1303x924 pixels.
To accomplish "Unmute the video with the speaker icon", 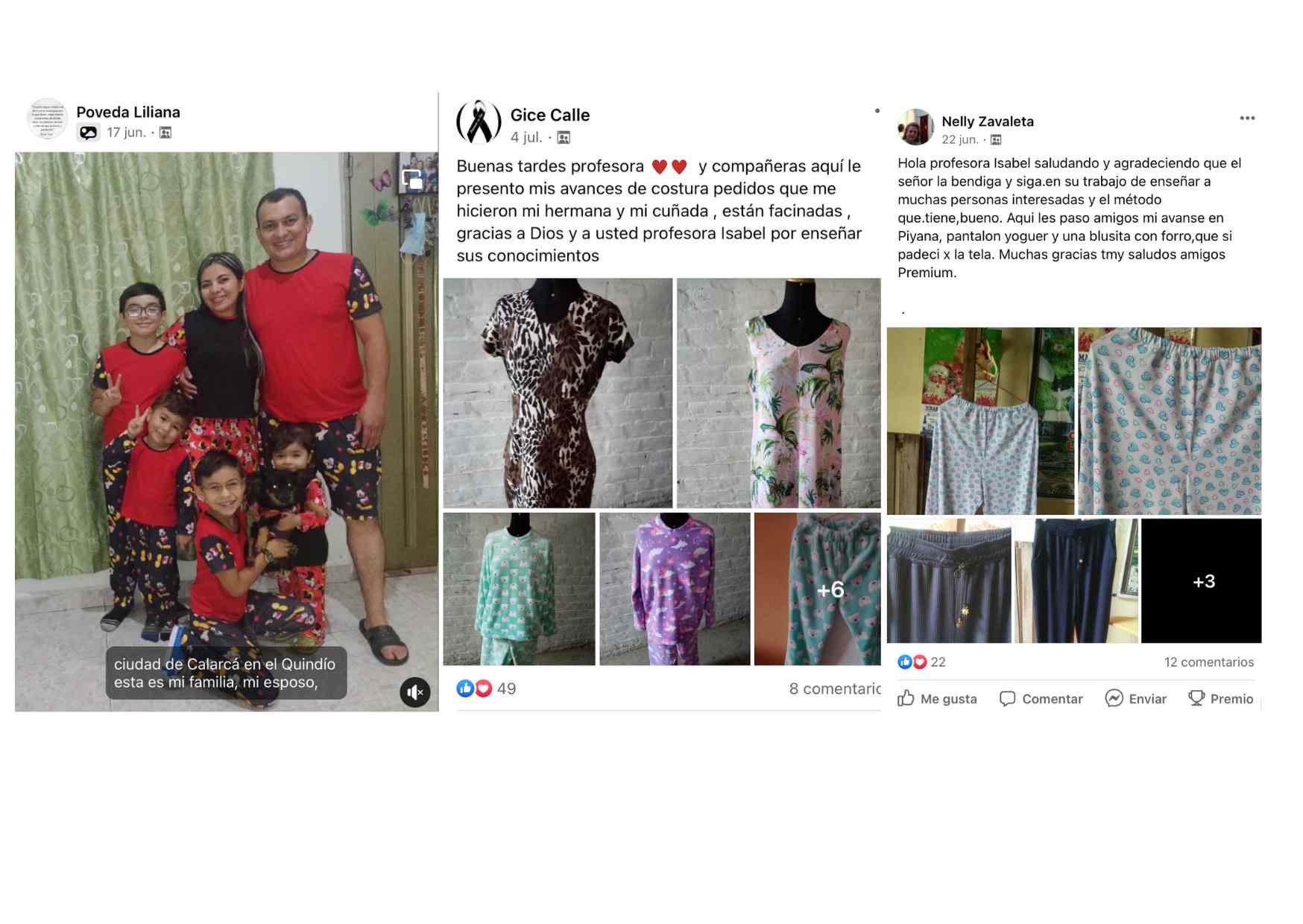I will pos(415,692).
